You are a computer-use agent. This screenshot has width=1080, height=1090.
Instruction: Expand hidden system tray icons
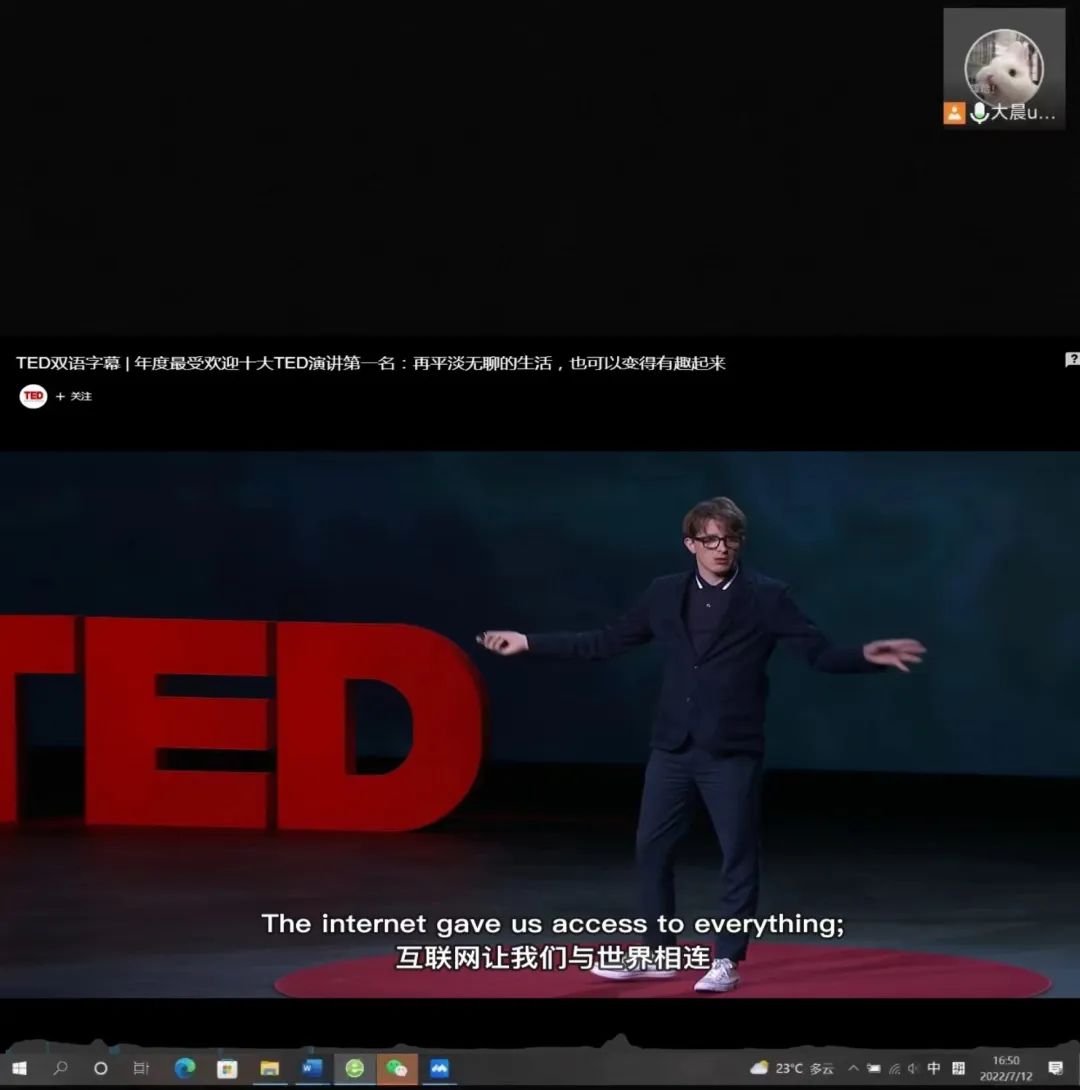coord(853,1068)
